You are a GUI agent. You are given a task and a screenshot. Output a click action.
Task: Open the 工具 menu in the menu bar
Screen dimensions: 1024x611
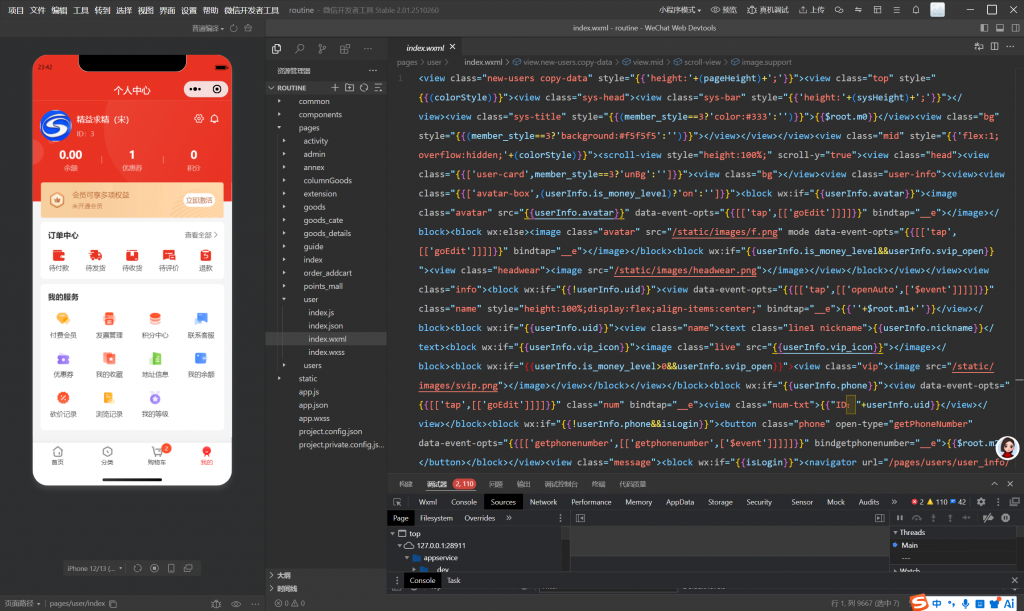pyautogui.click(x=81, y=9)
